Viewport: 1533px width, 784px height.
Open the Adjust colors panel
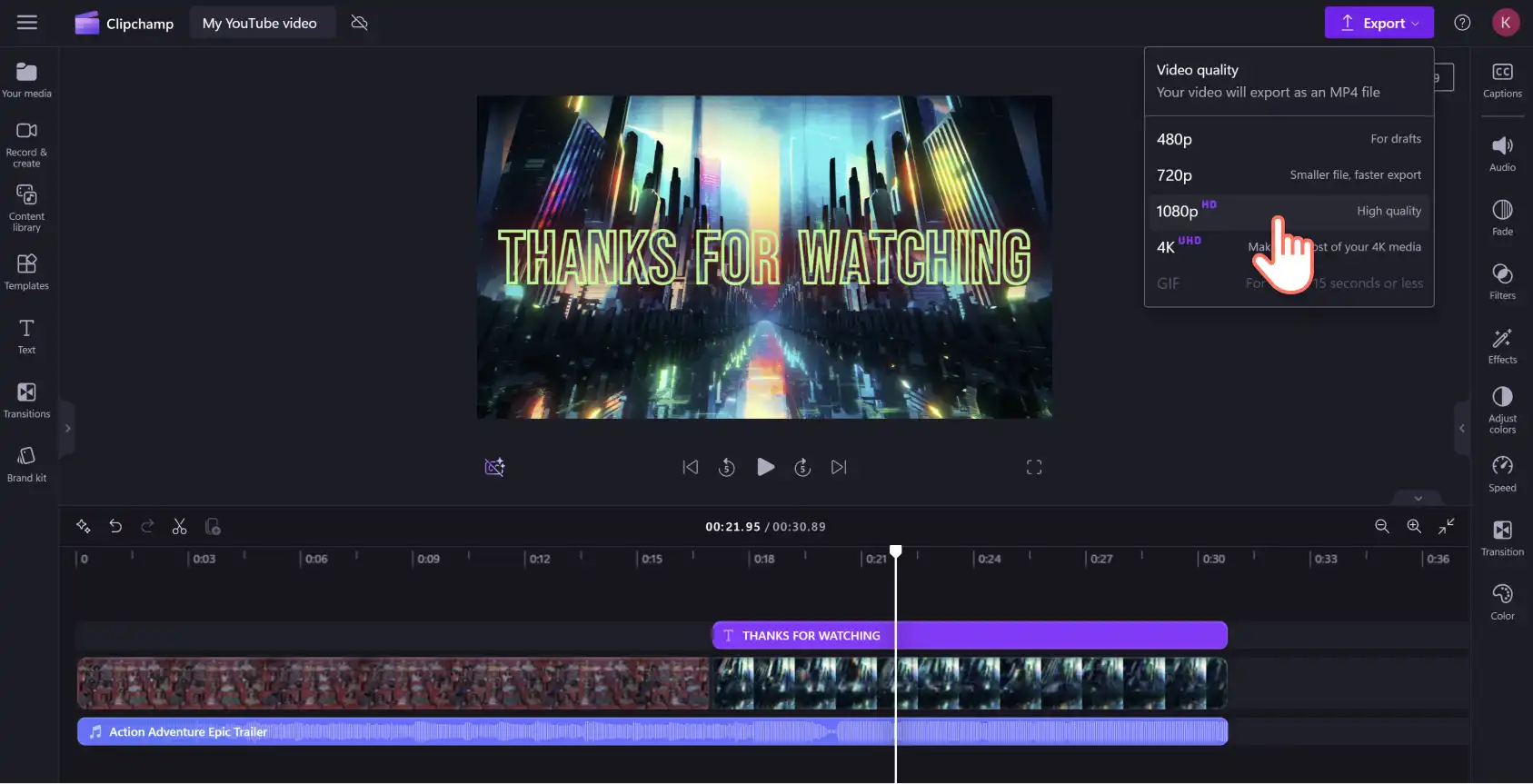pyautogui.click(x=1502, y=410)
